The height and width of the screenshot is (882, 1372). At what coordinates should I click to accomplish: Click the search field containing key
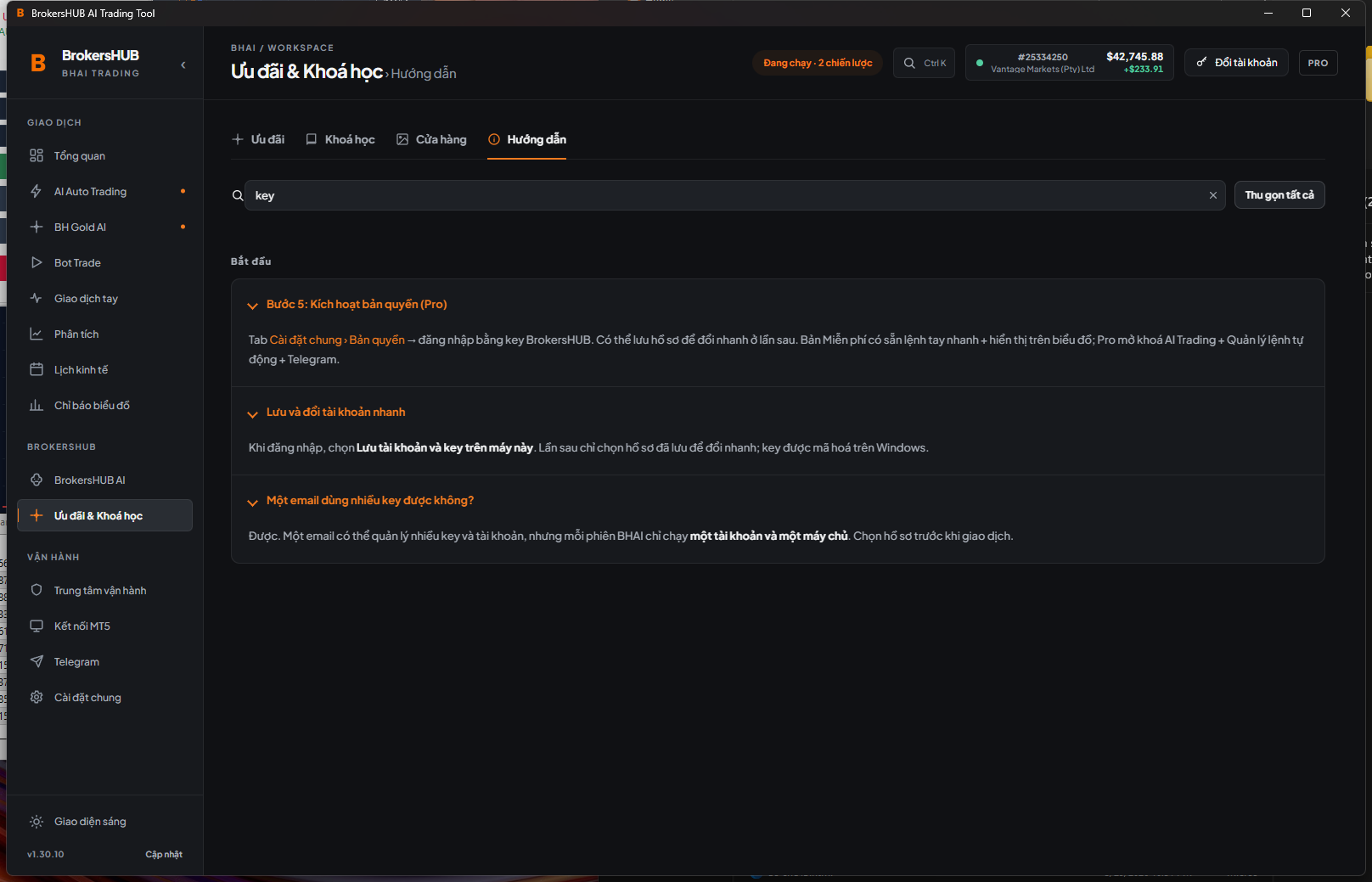(735, 195)
